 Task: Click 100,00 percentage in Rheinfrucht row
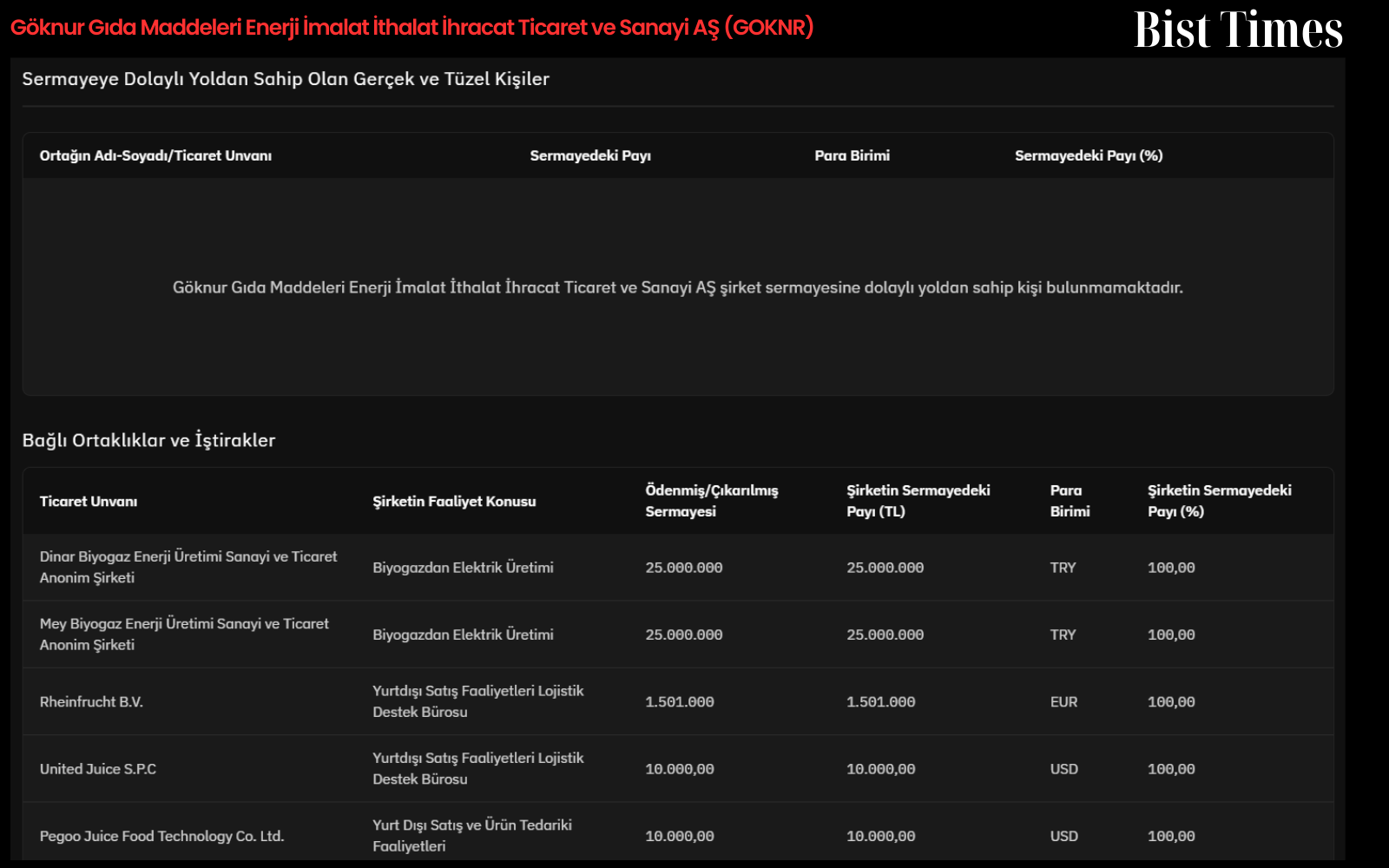1171,701
